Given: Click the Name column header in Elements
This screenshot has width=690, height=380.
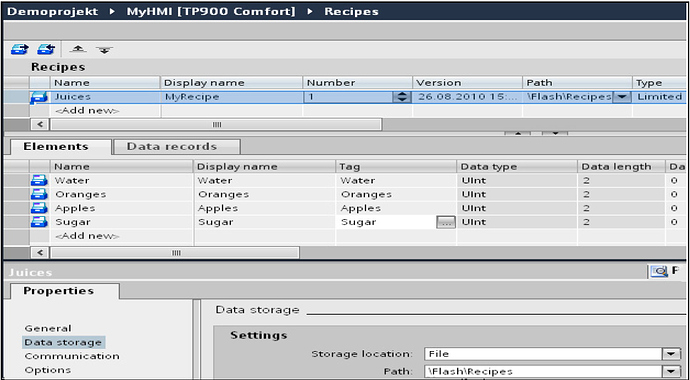Looking at the screenshot, I should click(x=122, y=167).
